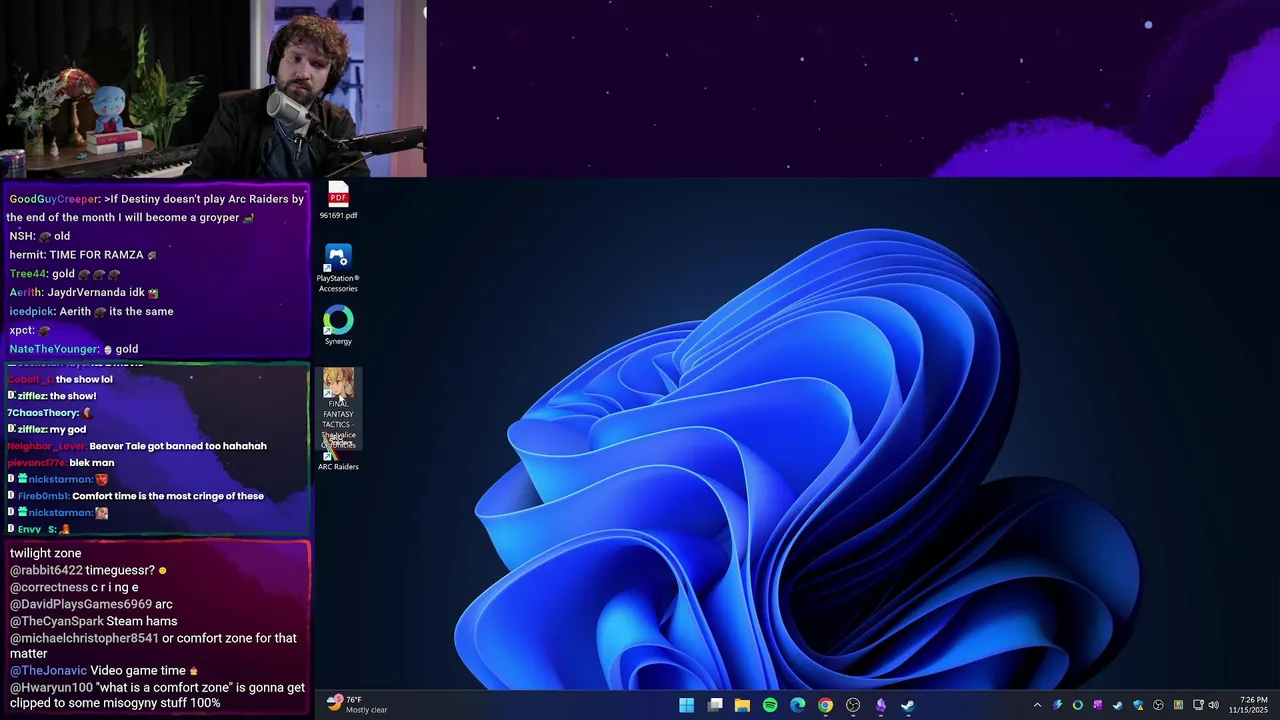The height and width of the screenshot is (720, 1280).
Task: Click @michaelchristopher8541 username
Action: click(x=84, y=638)
